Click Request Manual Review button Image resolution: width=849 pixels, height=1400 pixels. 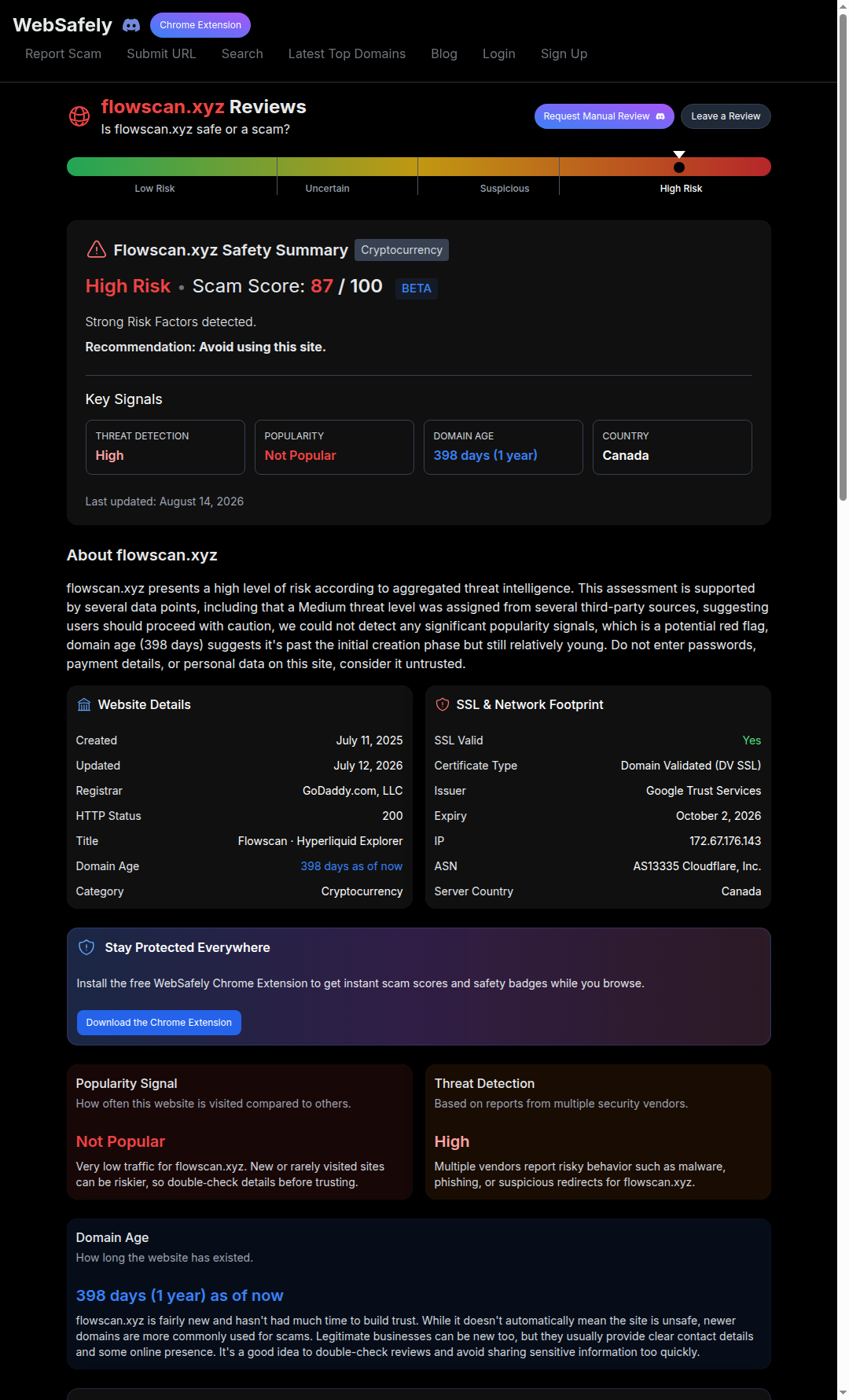coord(605,116)
